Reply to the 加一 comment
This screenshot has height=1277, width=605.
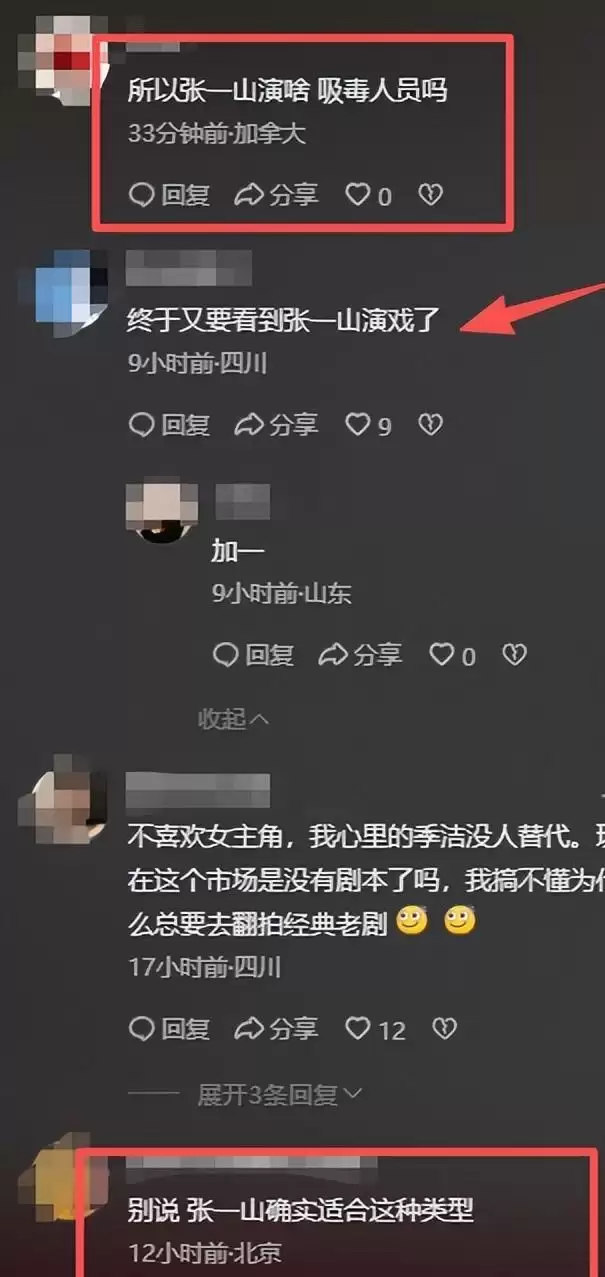coord(254,655)
